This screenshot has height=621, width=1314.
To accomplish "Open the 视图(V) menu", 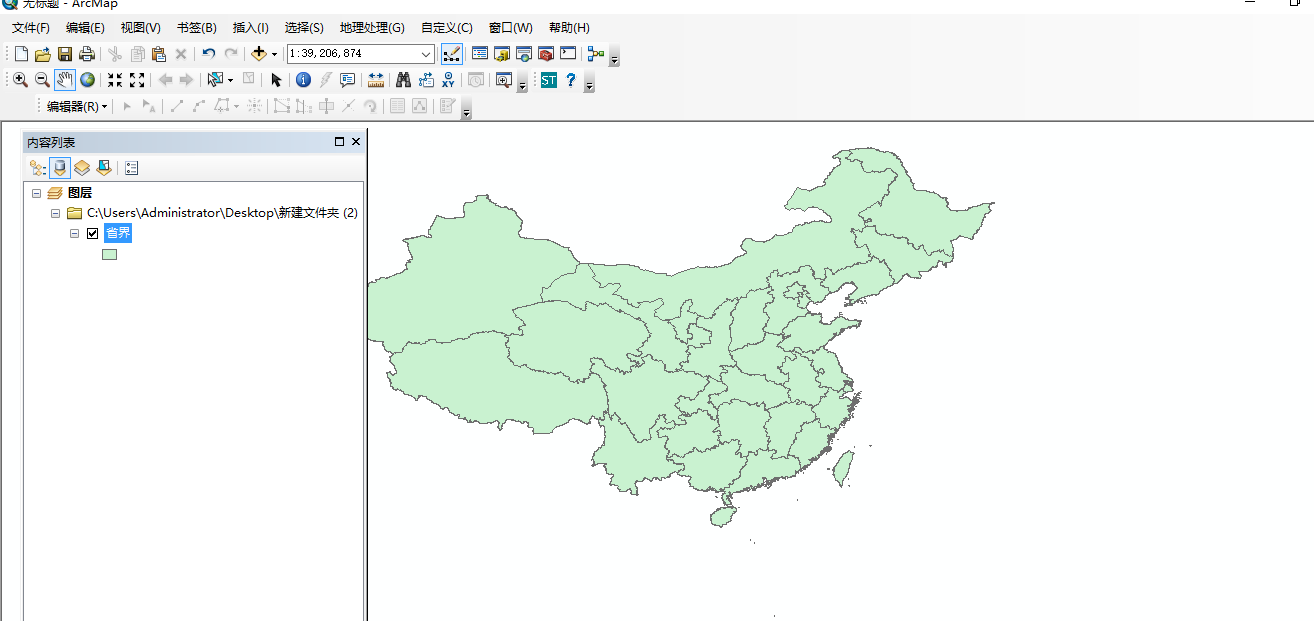I will 141,28.
